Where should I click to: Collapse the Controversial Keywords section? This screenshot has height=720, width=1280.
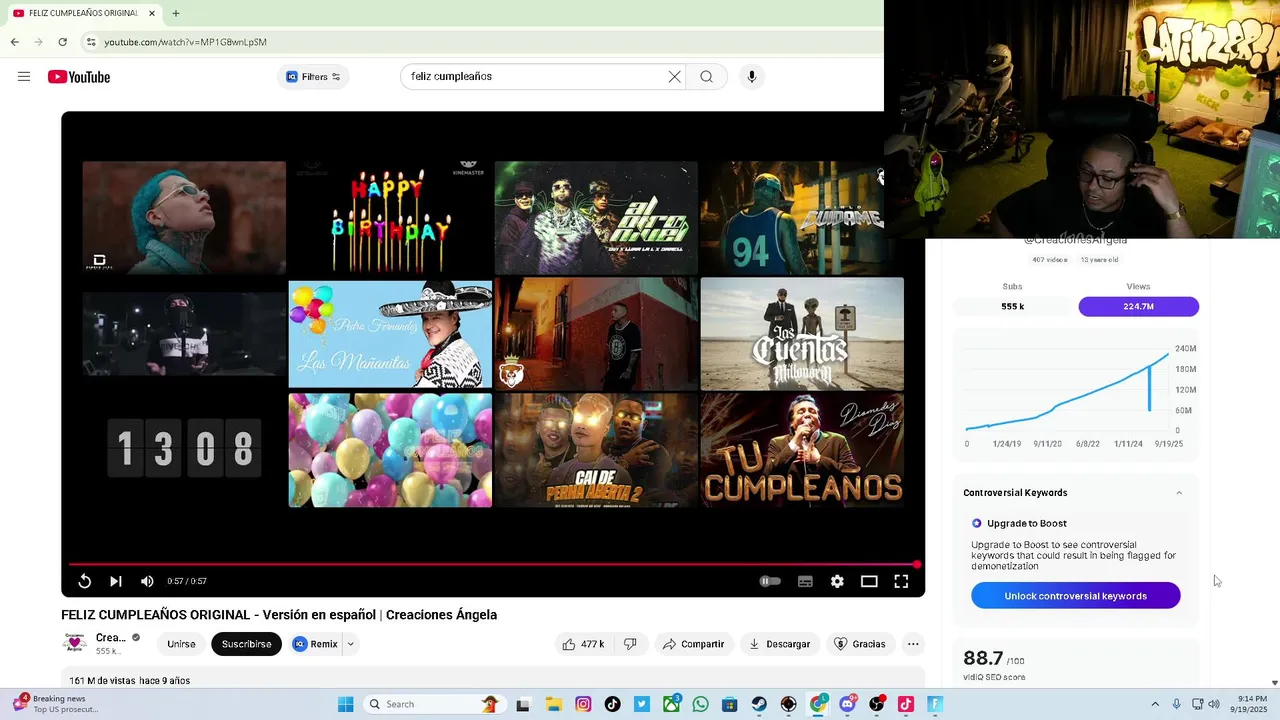coord(1179,493)
